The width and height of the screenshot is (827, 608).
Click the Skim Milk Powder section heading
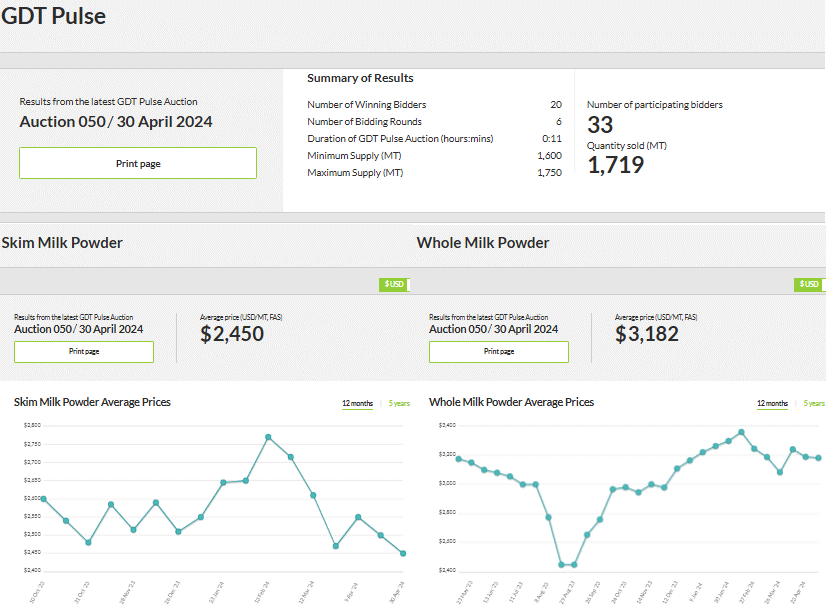pyautogui.click(x=62, y=243)
